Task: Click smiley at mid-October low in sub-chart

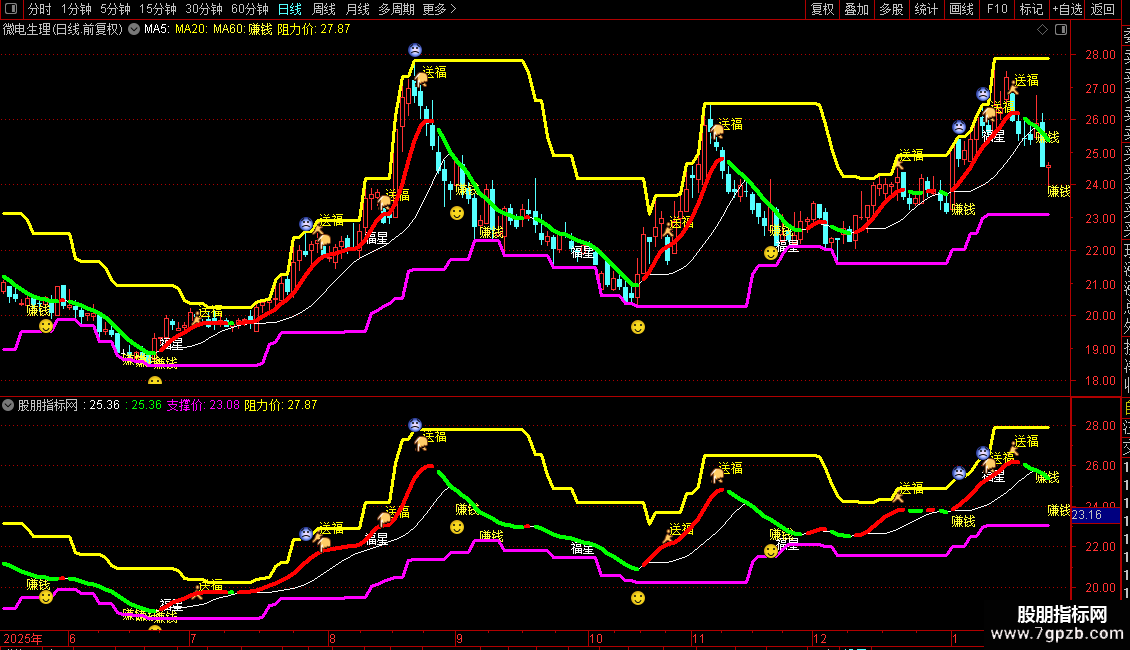Action: point(638,598)
